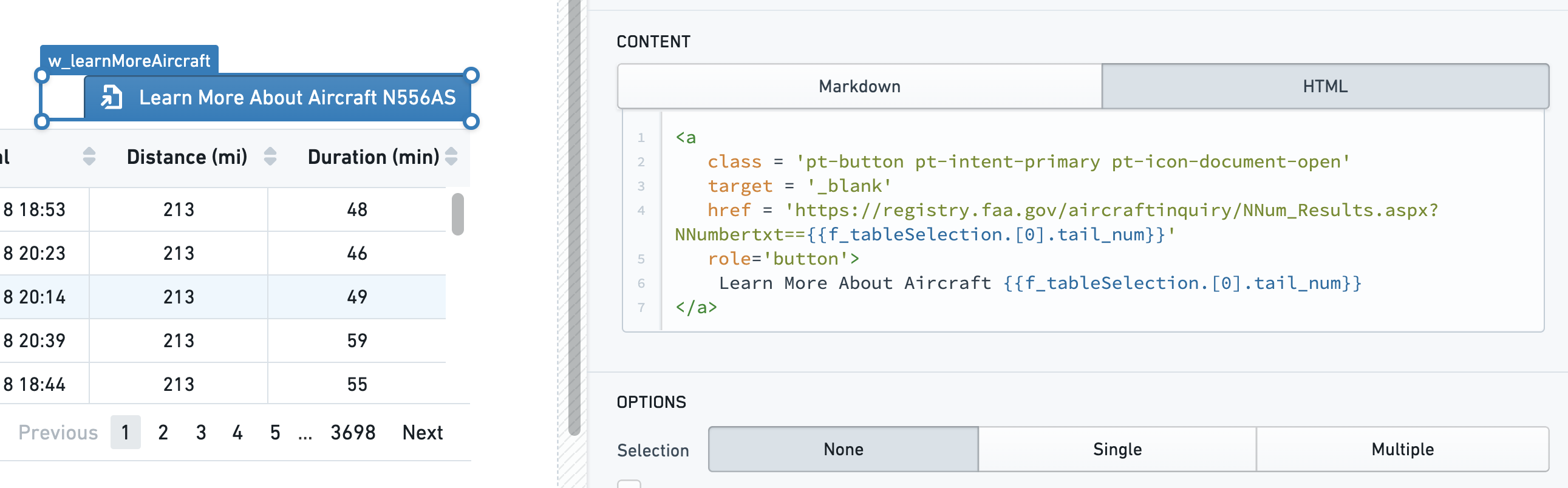Viewport: 1568px width, 488px height.
Task: Switch content to HTML tab
Action: click(x=1325, y=86)
